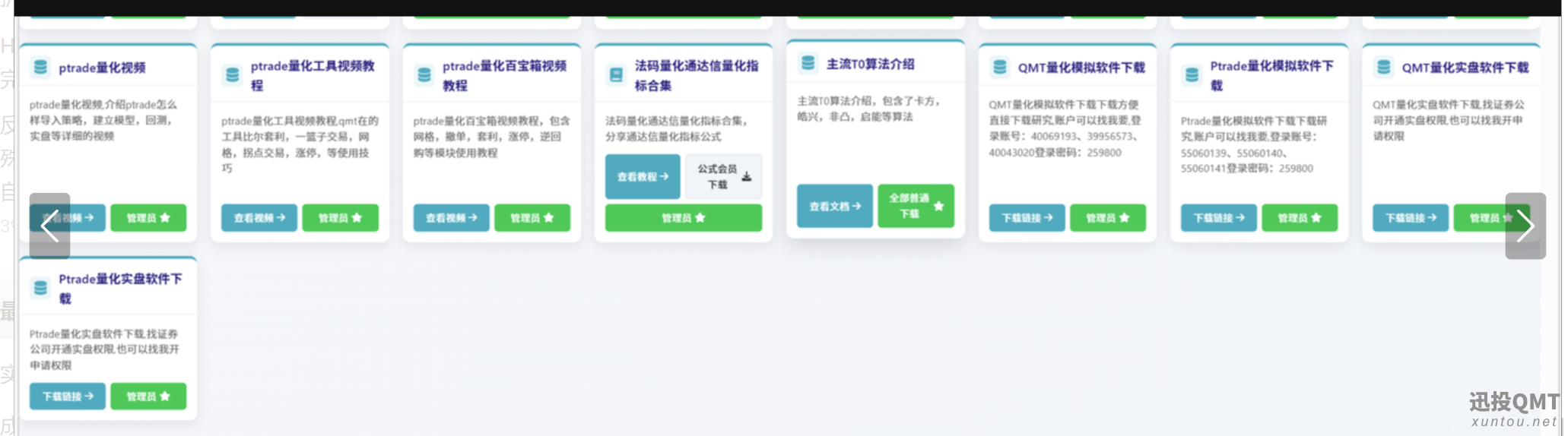1568x436 pixels.
Task: Open 查看视频 on ptrade量化工具视频教程 card
Action: coord(259,218)
